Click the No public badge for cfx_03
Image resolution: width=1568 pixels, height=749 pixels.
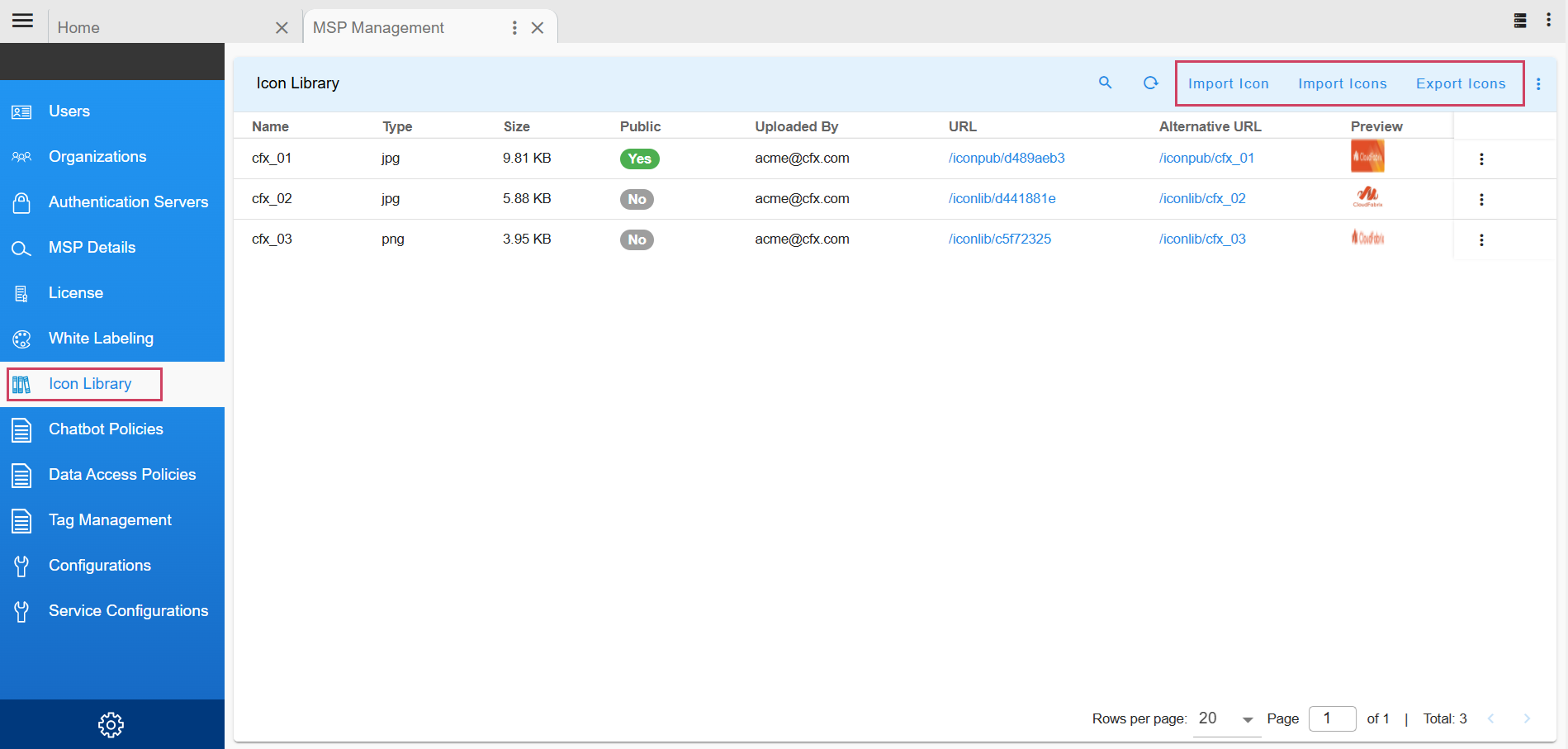pyautogui.click(x=637, y=239)
